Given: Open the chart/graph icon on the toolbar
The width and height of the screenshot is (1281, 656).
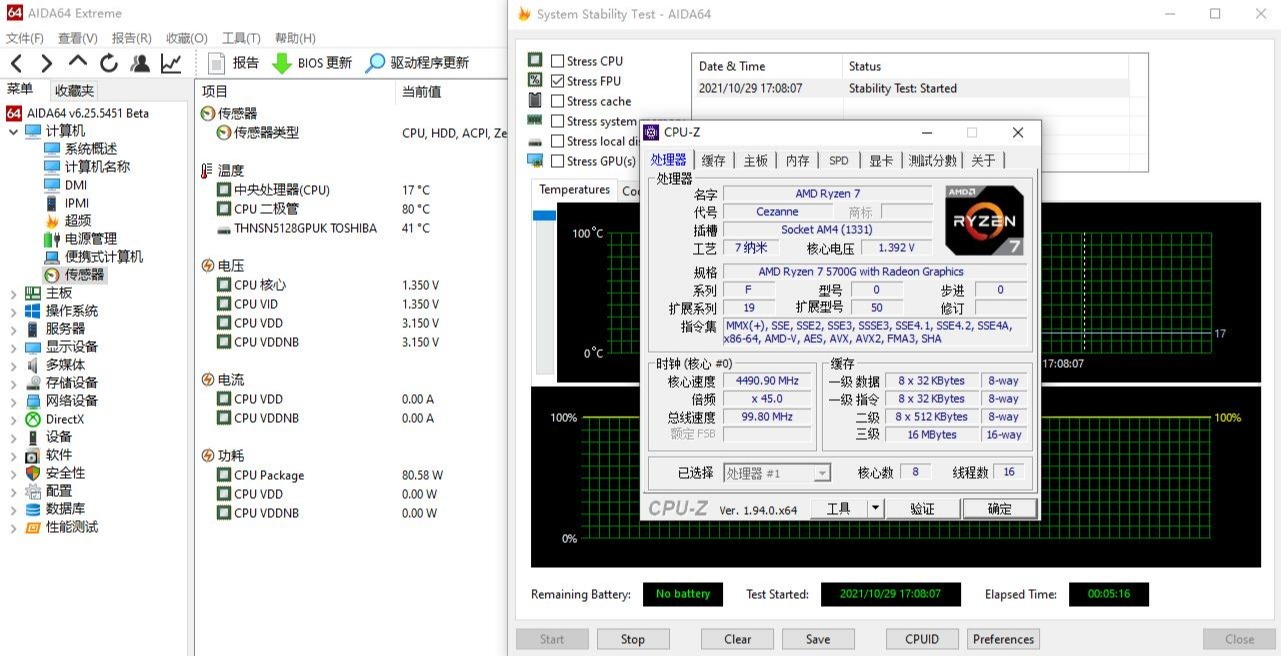Looking at the screenshot, I should (x=170, y=61).
